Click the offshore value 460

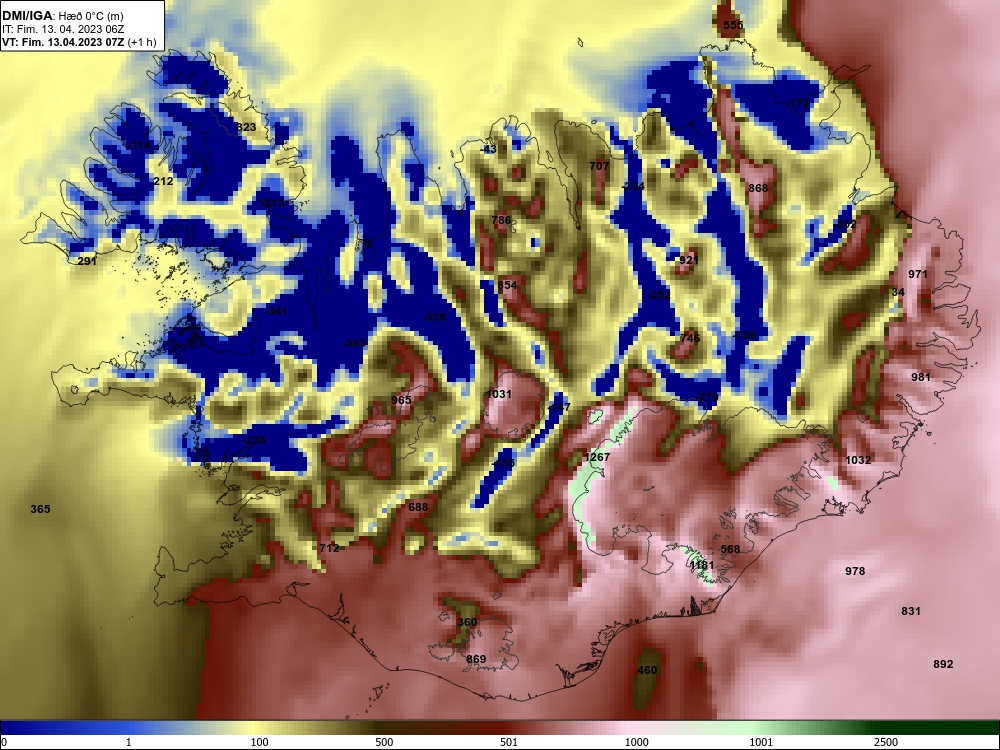coord(647,670)
